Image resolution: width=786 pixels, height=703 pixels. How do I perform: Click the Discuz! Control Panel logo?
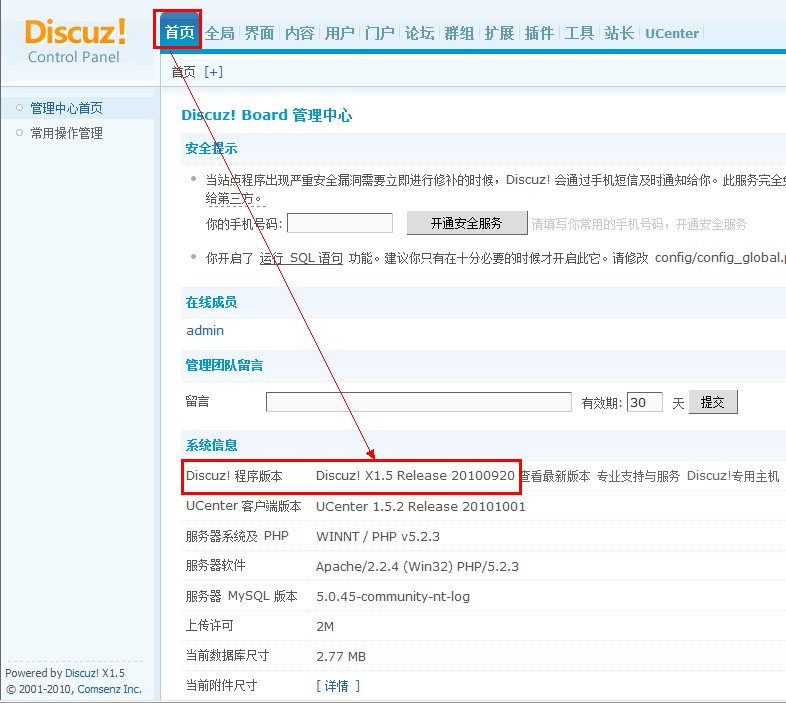75,42
